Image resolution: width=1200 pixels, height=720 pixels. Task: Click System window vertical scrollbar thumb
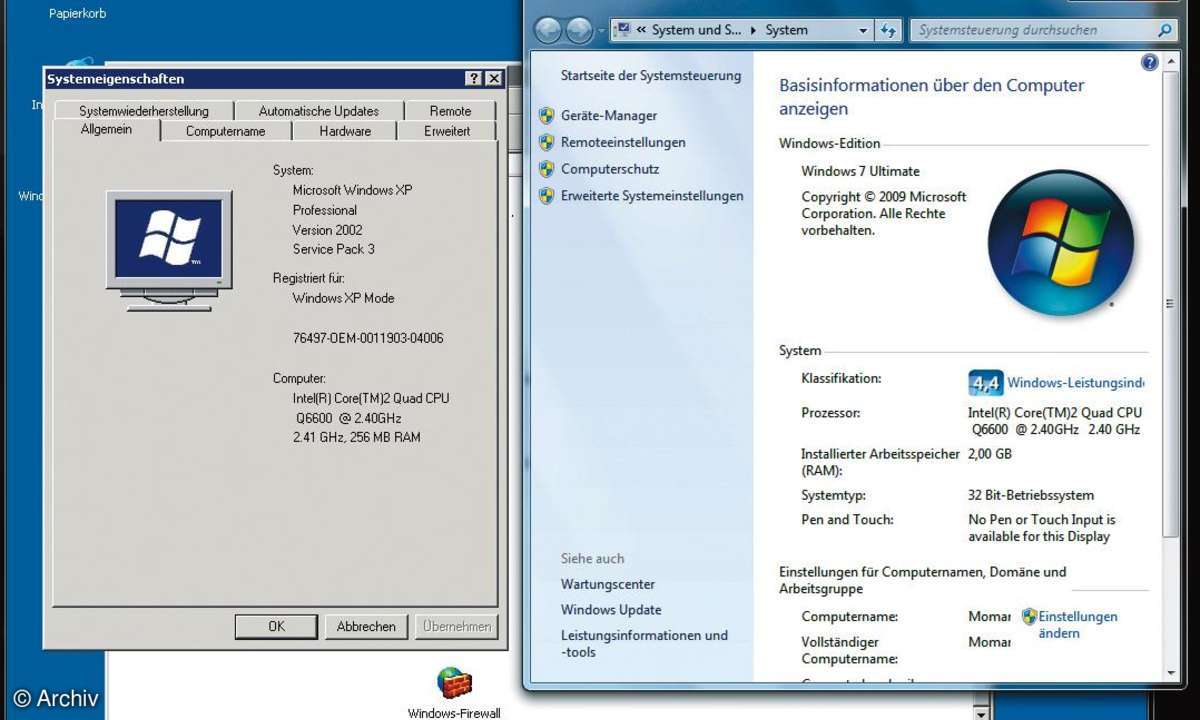pos(1171,304)
